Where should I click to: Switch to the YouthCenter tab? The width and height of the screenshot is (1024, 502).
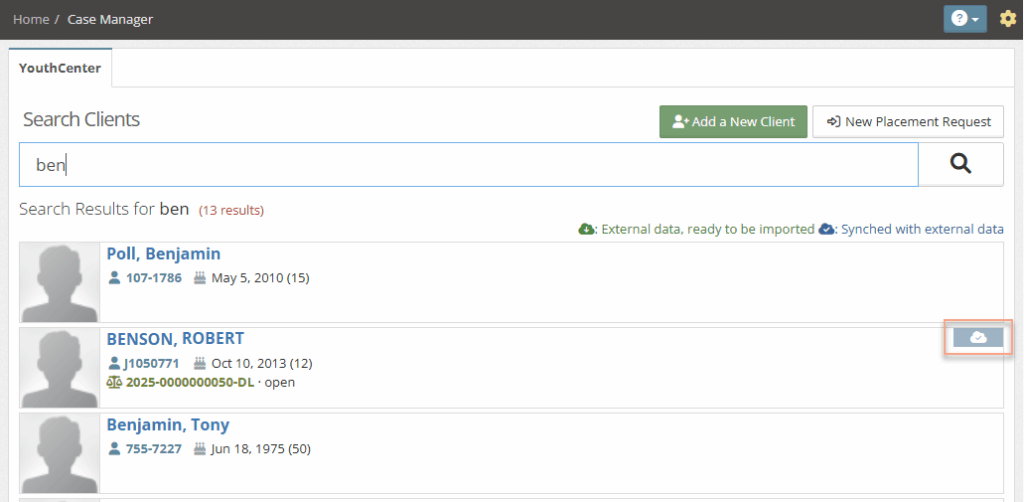coord(60,68)
